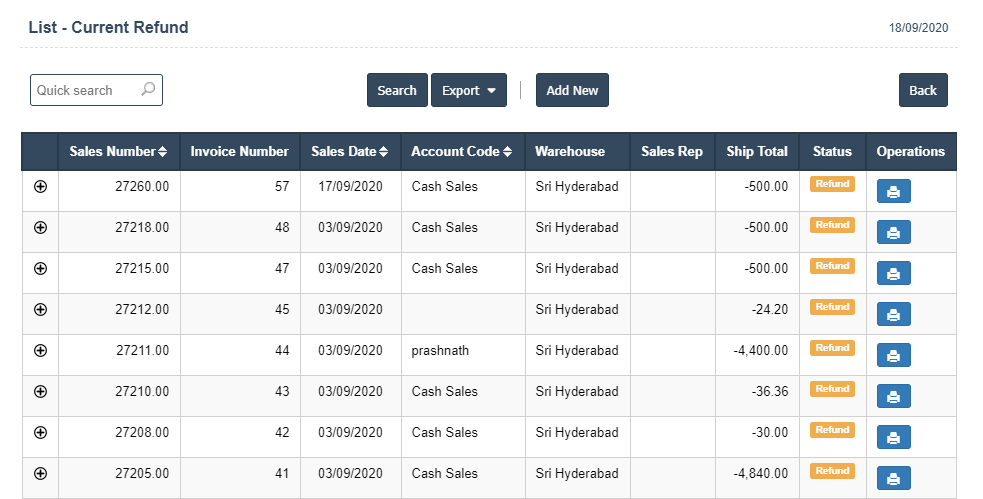Image resolution: width=983 pixels, height=499 pixels.
Task: Expand the row for invoice number 44
Action: click(x=41, y=351)
